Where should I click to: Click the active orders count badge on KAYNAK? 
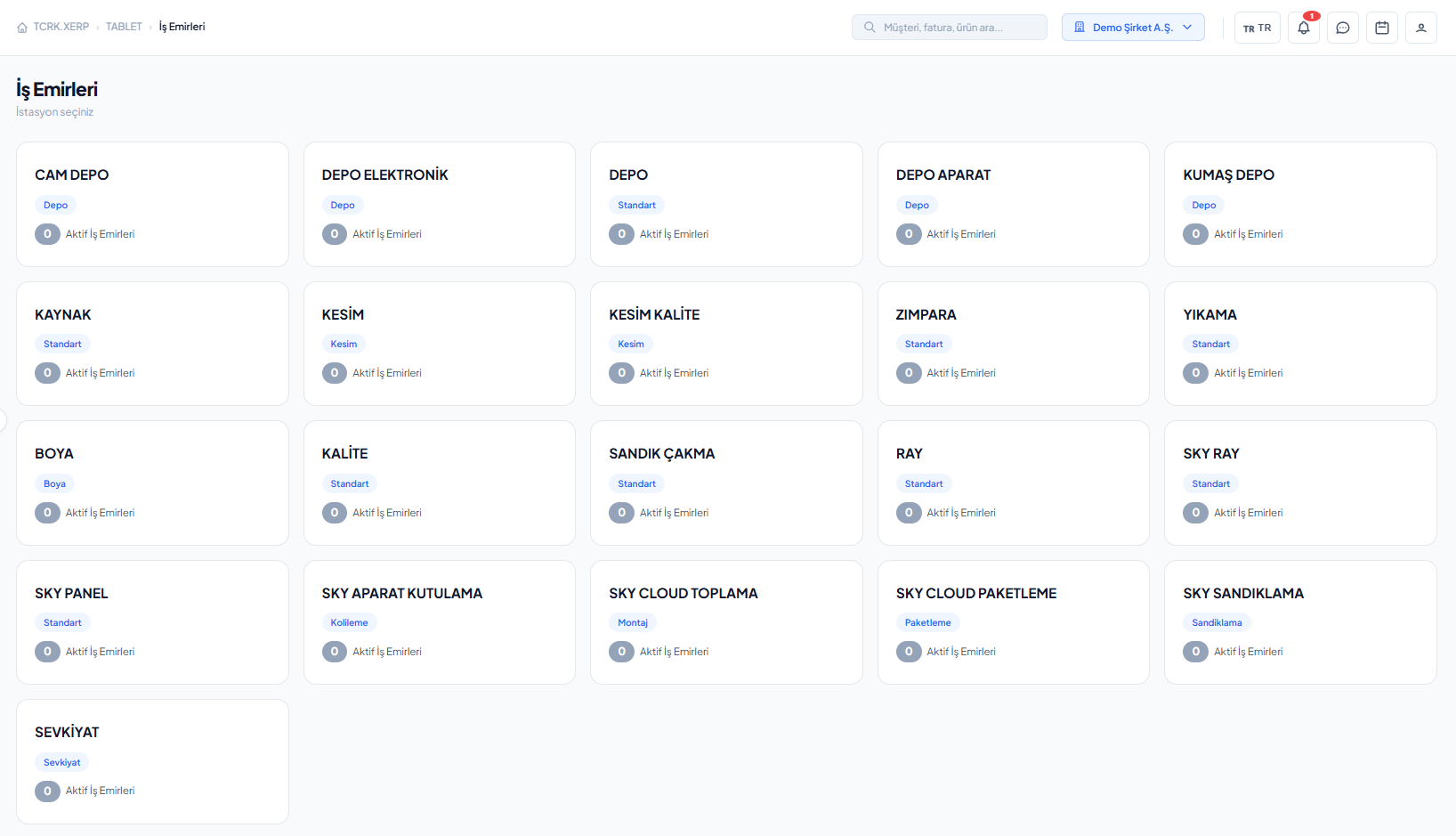pyautogui.click(x=47, y=373)
